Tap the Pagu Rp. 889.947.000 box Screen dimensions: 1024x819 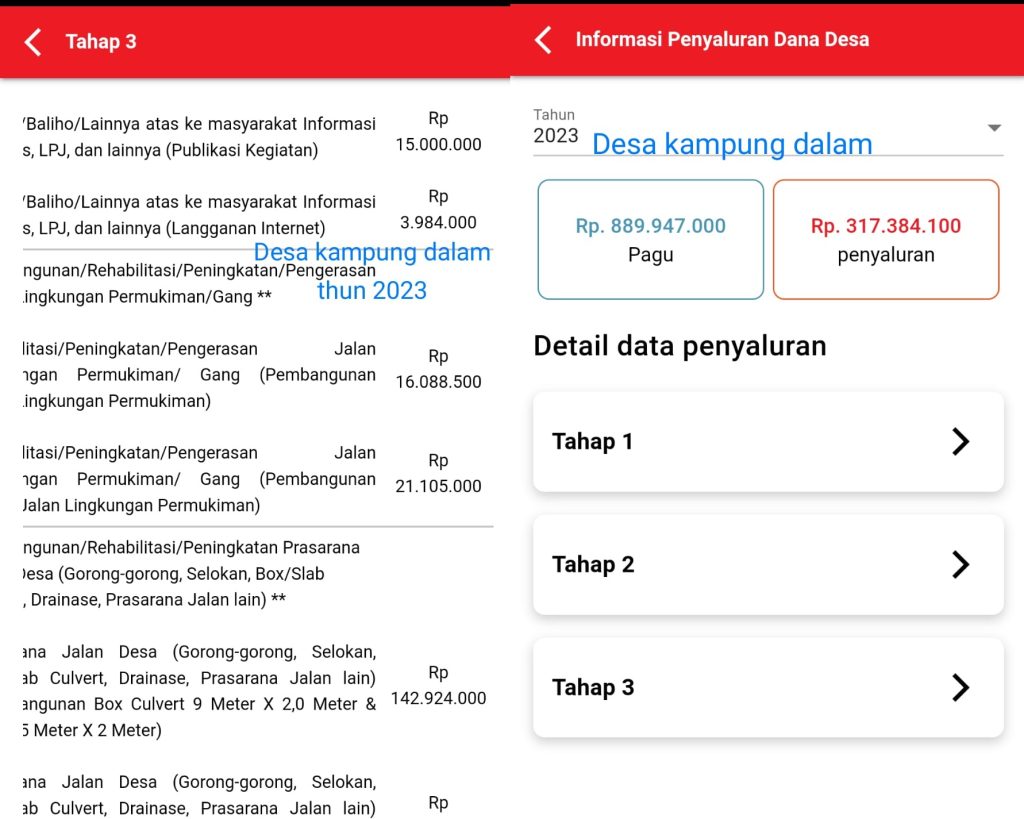click(650, 240)
